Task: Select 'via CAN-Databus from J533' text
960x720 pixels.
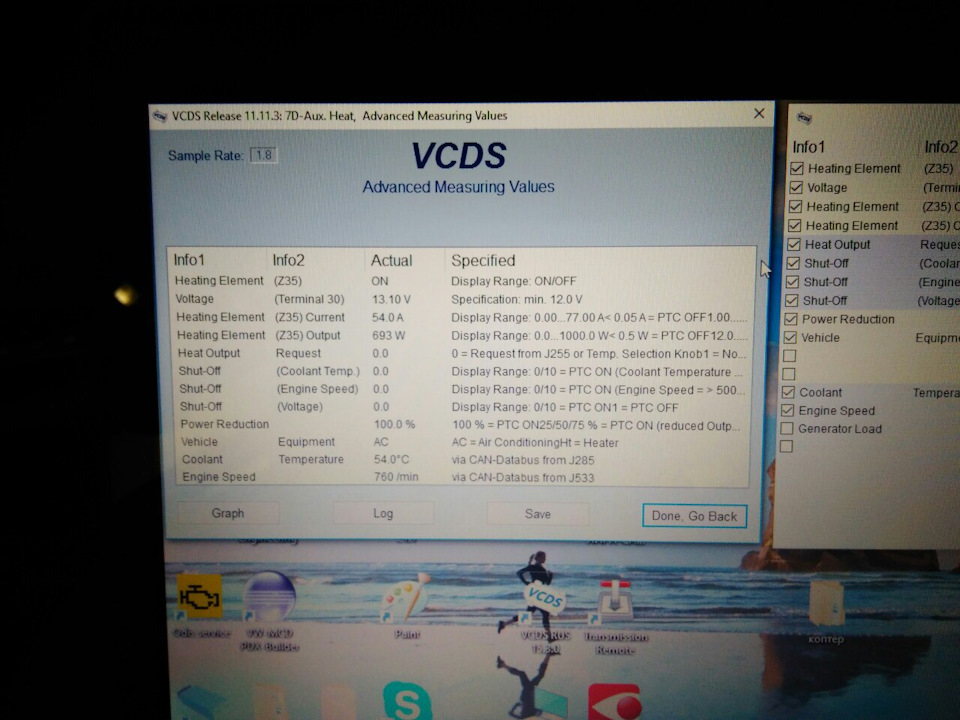Action: point(523,478)
